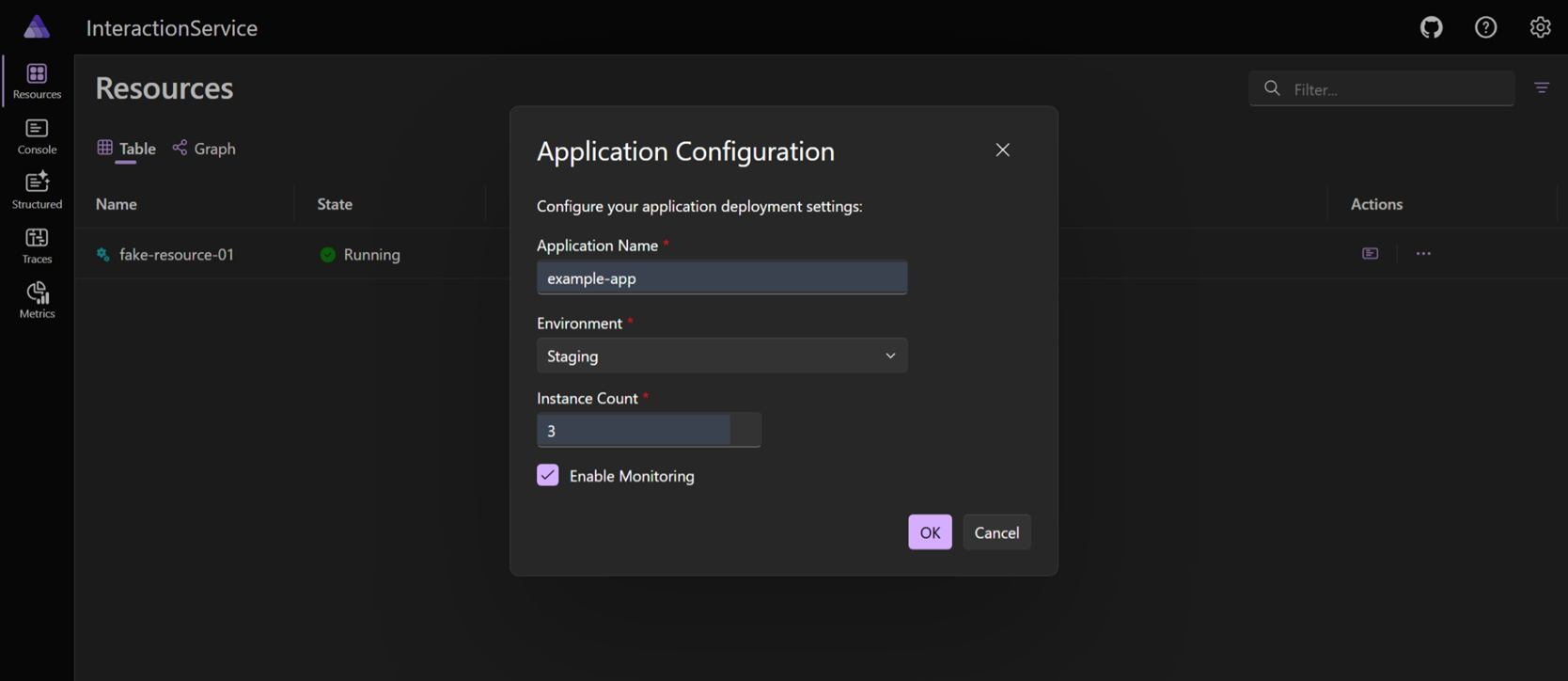This screenshot has height=681, width=1568.
Task: Focus the Application Name input field
Action: 722,277
